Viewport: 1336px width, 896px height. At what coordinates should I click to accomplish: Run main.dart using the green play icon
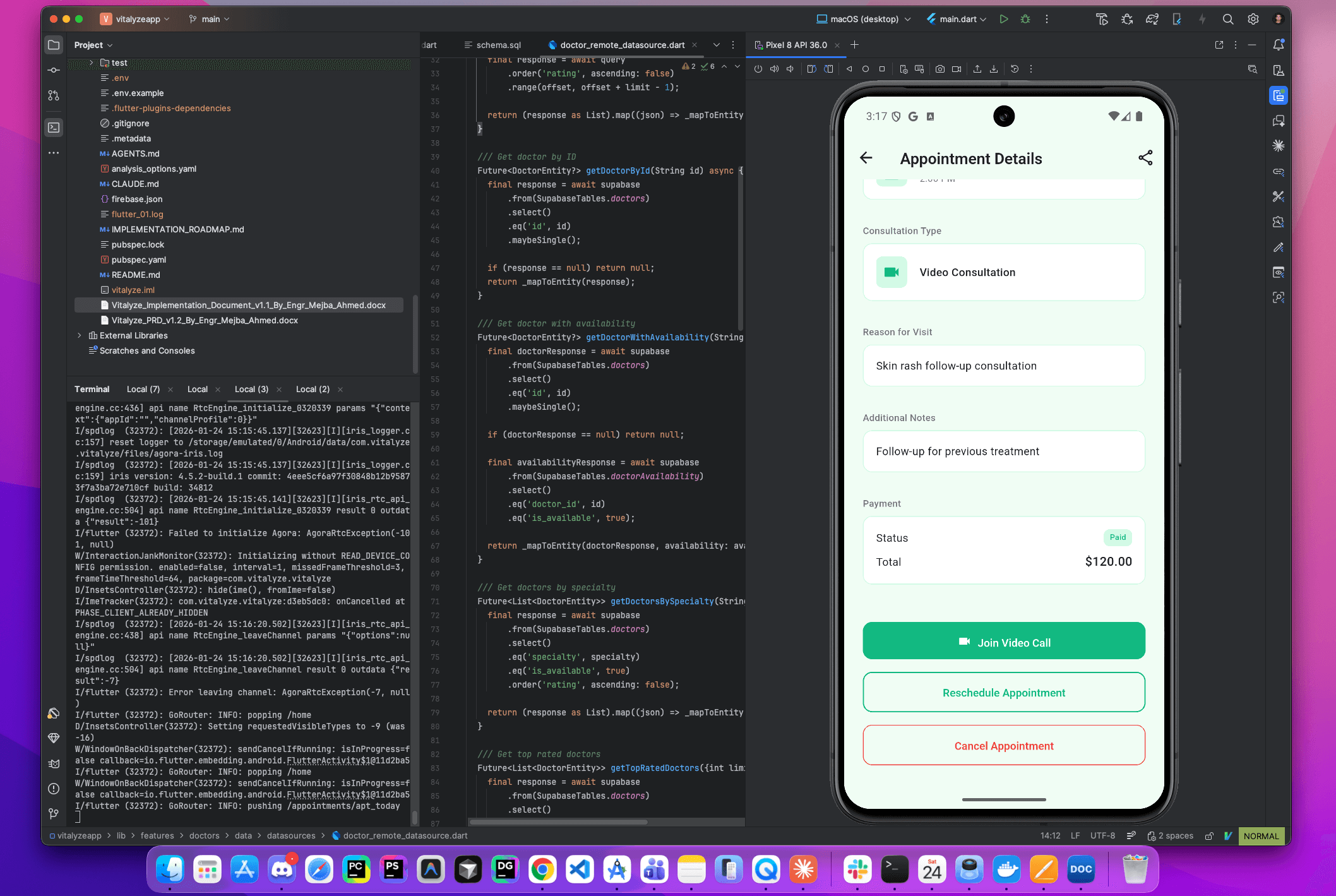click(x=1004, y=19)
